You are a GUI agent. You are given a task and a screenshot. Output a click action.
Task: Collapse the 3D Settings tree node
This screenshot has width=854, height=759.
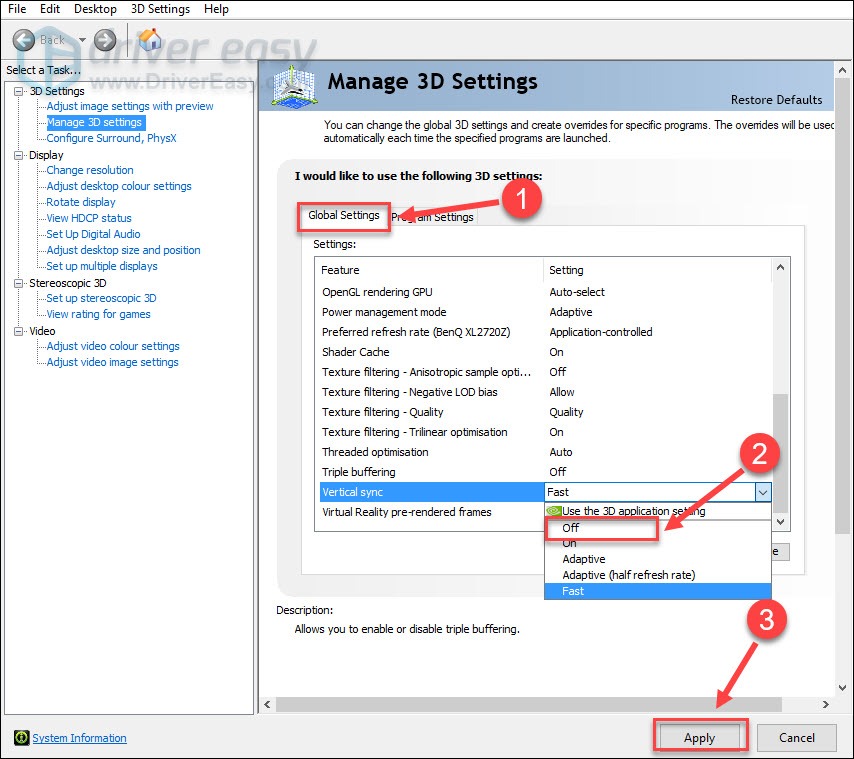[19, 91]
